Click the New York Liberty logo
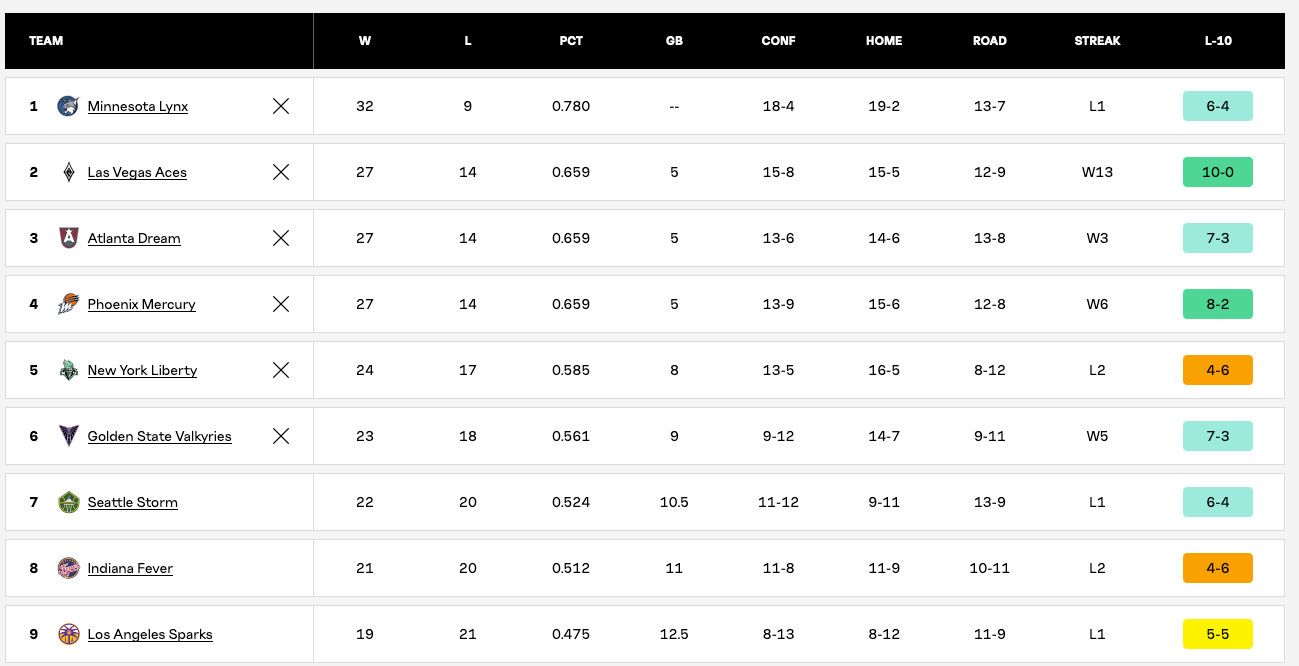 coord(68,370)
